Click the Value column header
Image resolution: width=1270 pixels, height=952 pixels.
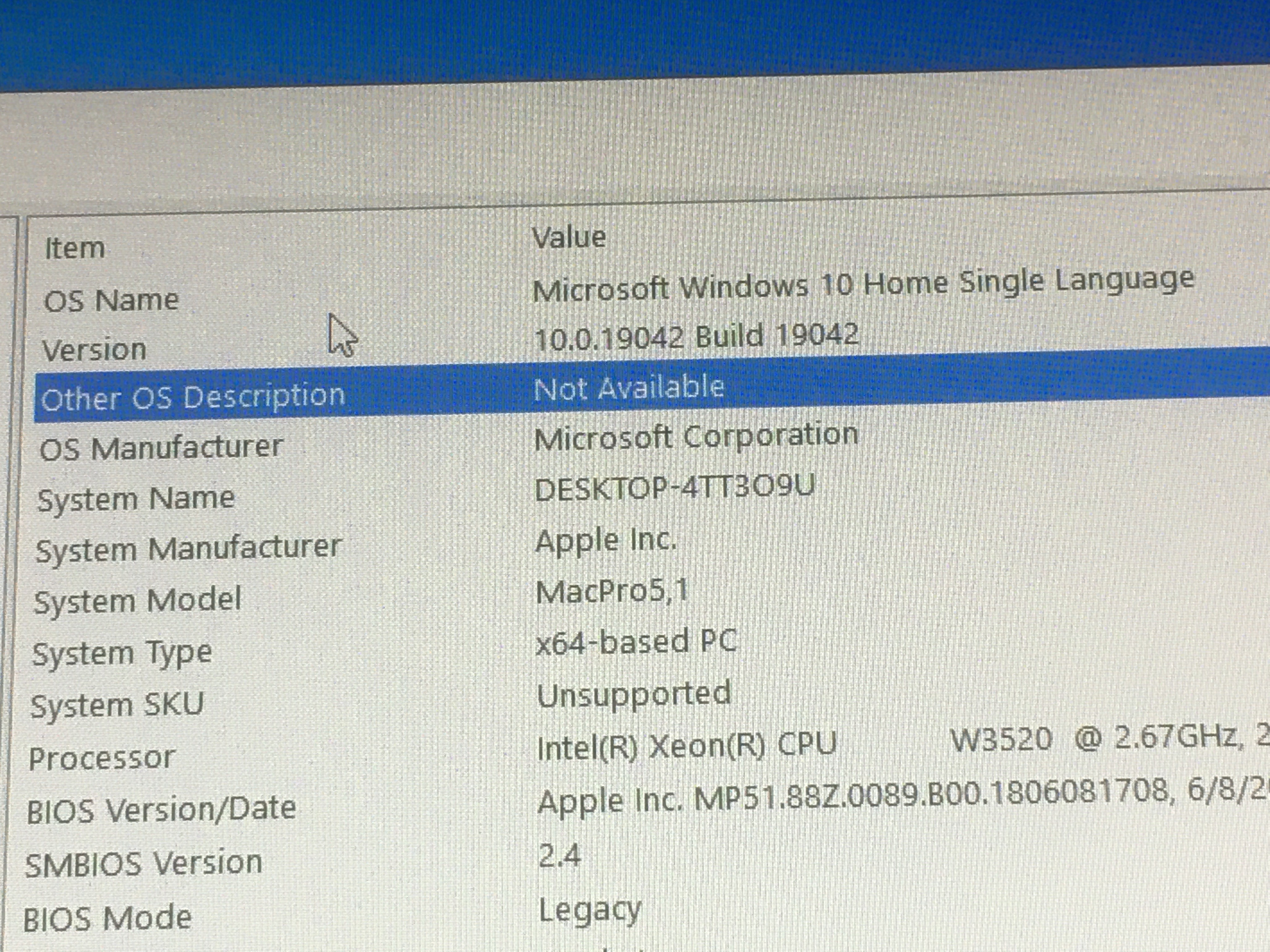(569, 238)
